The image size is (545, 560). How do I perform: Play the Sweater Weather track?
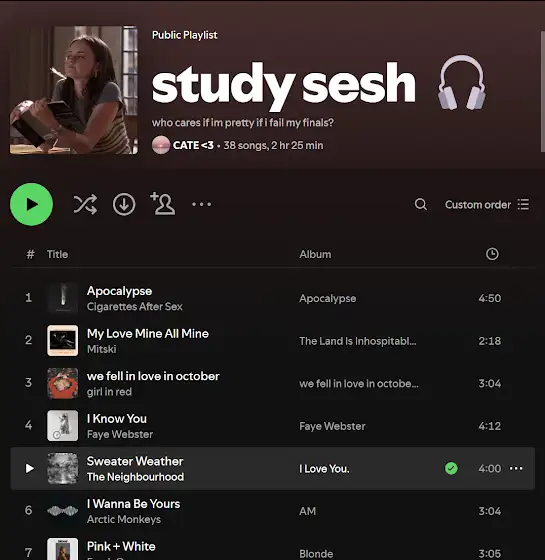point(30,468)
